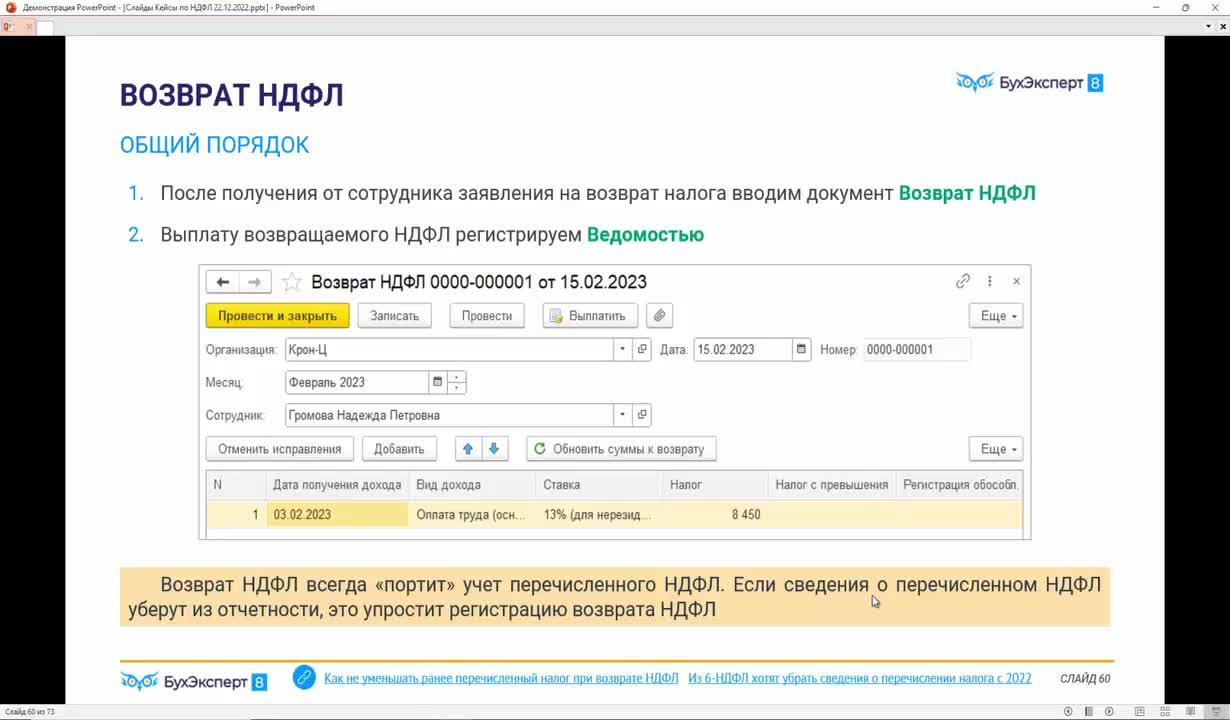The height and width of the screenshot is (720, 1230).
Task: Adjust the Месяц field stepper arrows
Action: click(456, 382)
